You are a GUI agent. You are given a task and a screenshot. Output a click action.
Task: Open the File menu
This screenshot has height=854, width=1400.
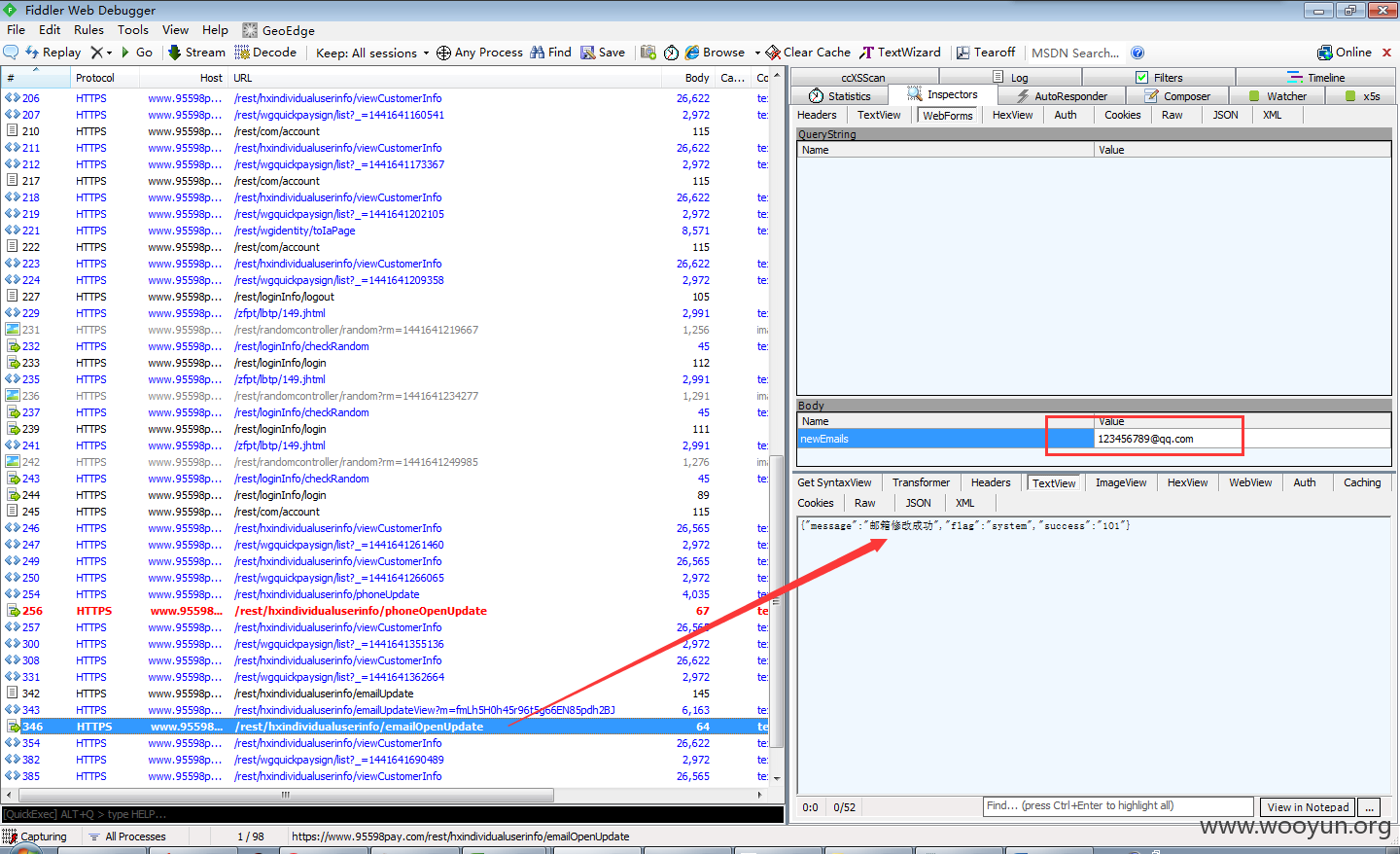coord(17,30)
